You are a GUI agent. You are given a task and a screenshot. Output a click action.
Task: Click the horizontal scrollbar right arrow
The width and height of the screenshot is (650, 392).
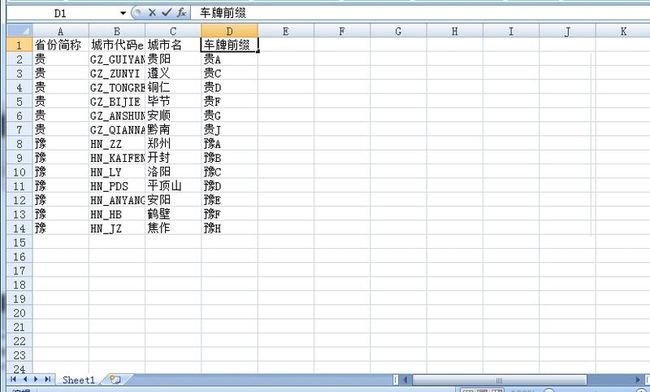(637, 380)
